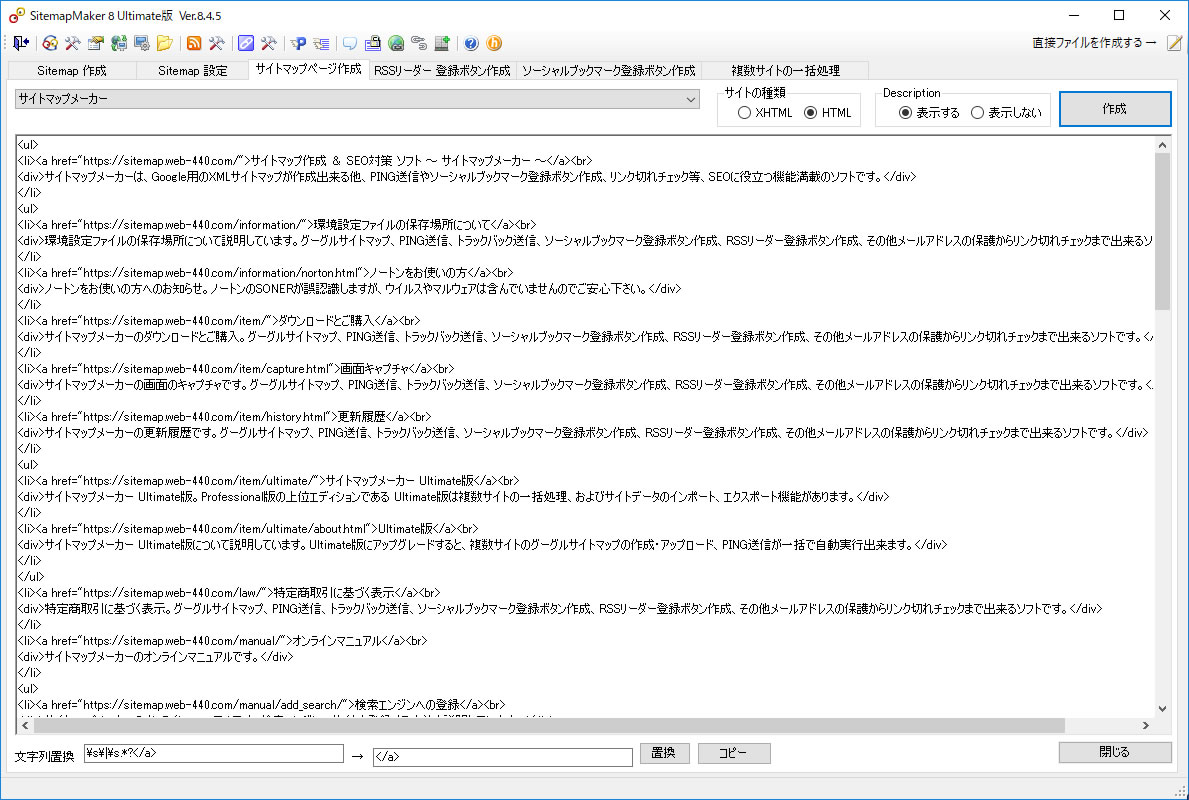Switch to Sitemap 設定 tab
This screenshot has width=1189, height=800.
click(x=193, y=71)
